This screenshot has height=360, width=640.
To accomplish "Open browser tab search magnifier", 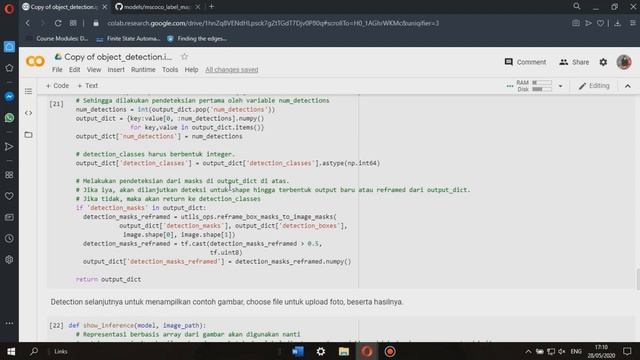I will (x=576, y=7).
